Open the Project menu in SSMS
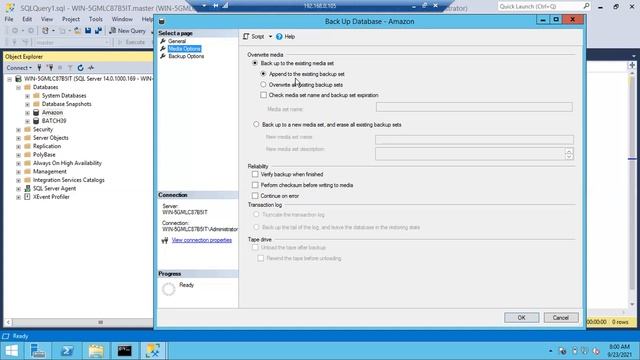The image size is (640, 360). pos(71,19)
